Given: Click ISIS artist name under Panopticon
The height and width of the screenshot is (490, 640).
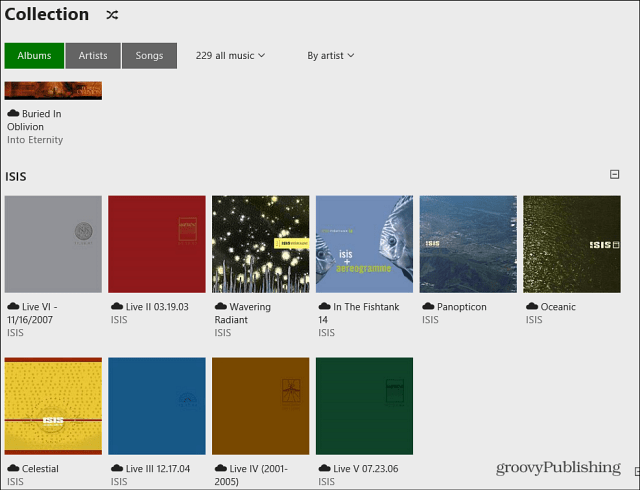Looking at the screenshot, I should (x=430, y=320).
